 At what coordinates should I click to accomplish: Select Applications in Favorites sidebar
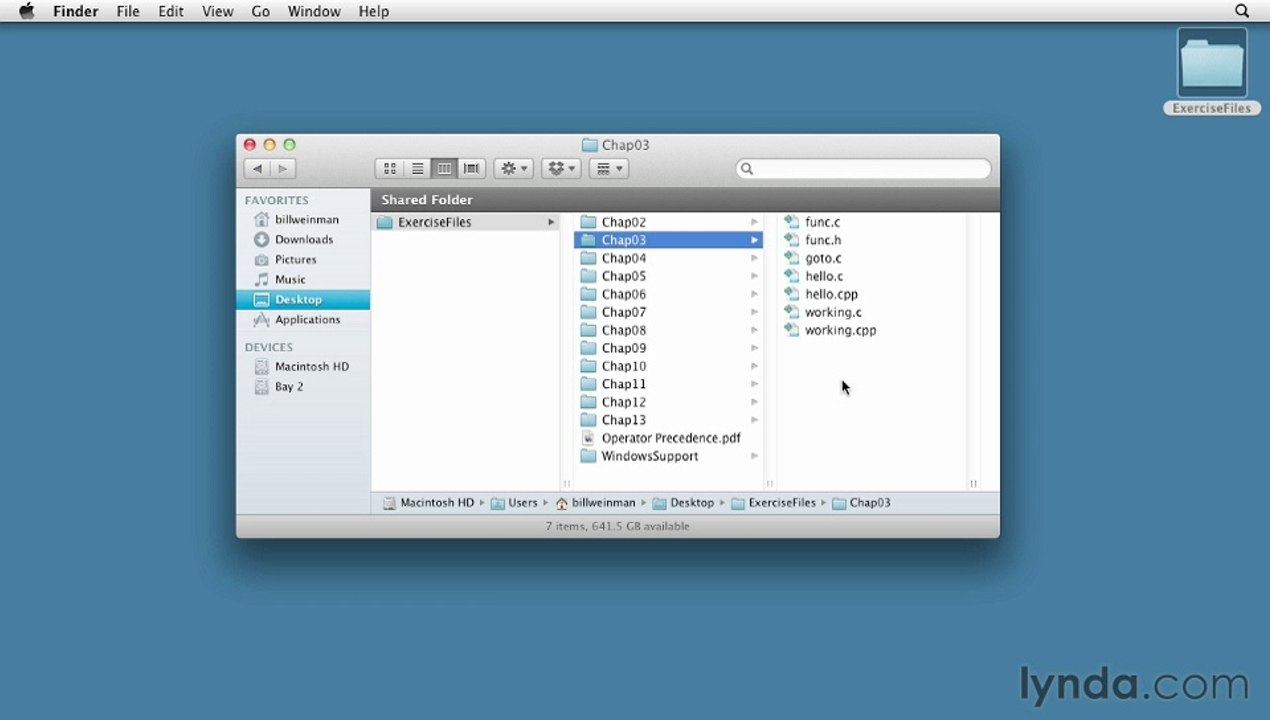[303, 319]
